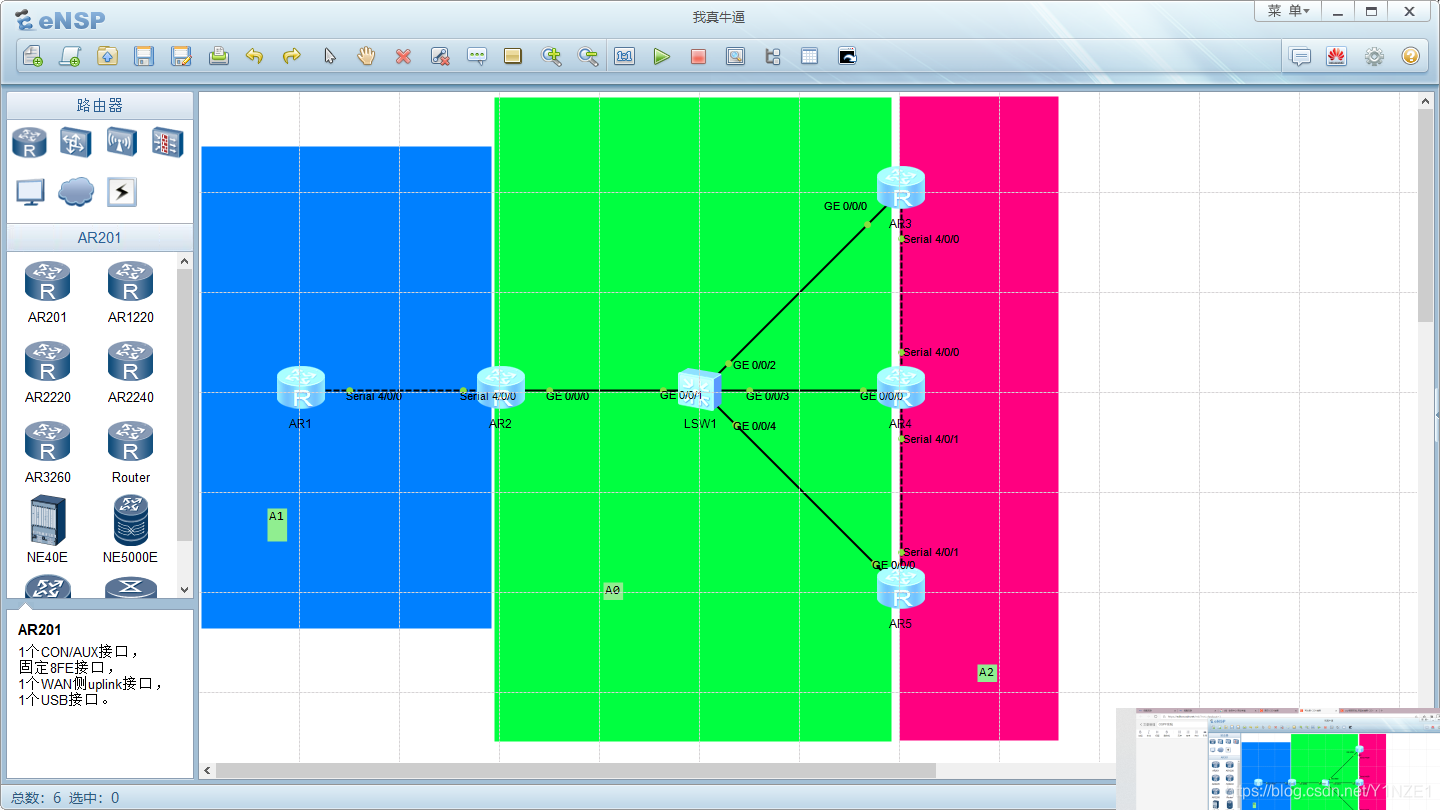Viewport: 1440px width, 810px height.
Task: Click the canvas vertical scrollbar up arrow
Action: coord(1426,100)
